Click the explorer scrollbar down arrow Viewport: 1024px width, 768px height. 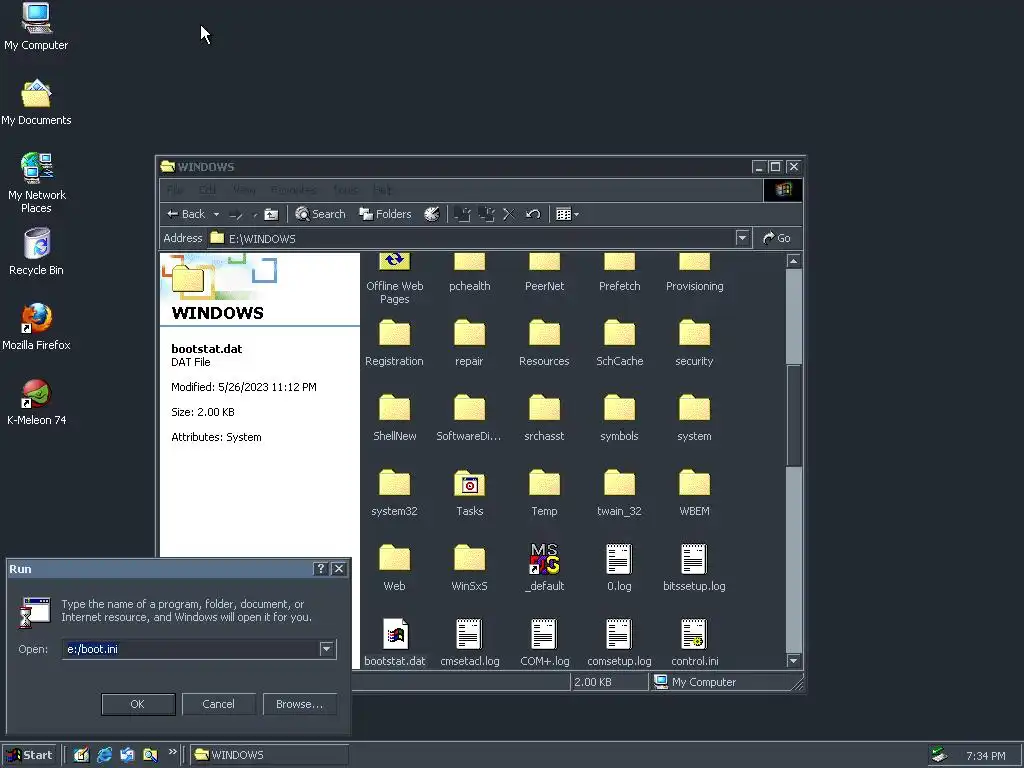pos(793,661)
